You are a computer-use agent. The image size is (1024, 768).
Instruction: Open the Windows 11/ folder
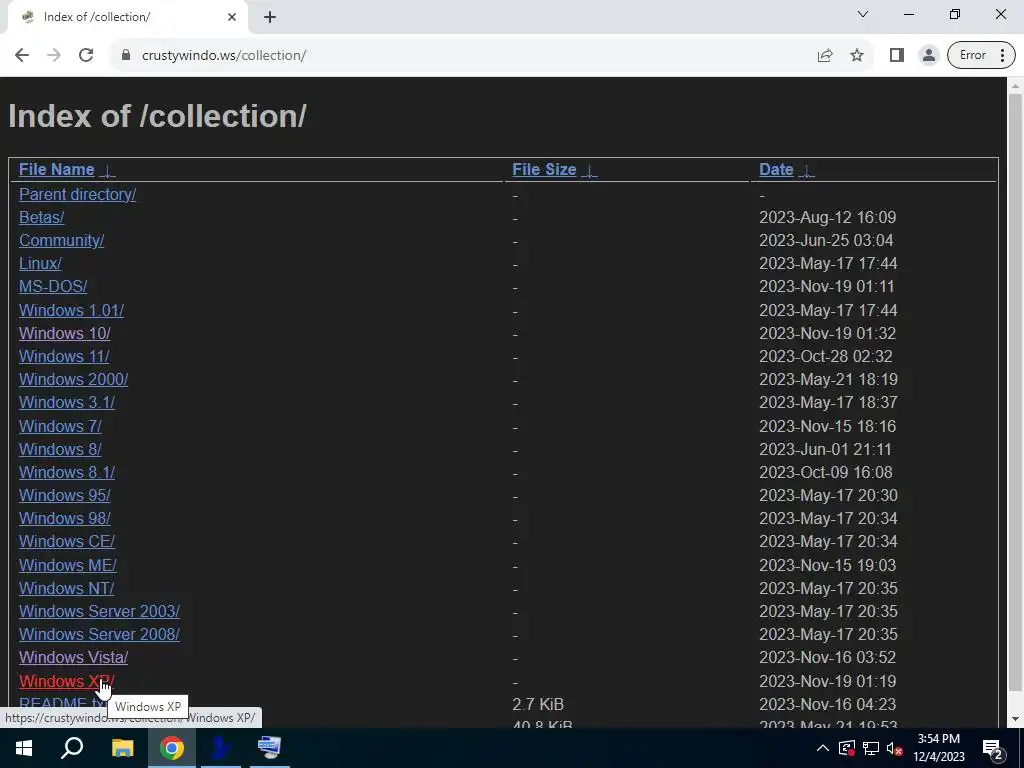tap(64, 357)
